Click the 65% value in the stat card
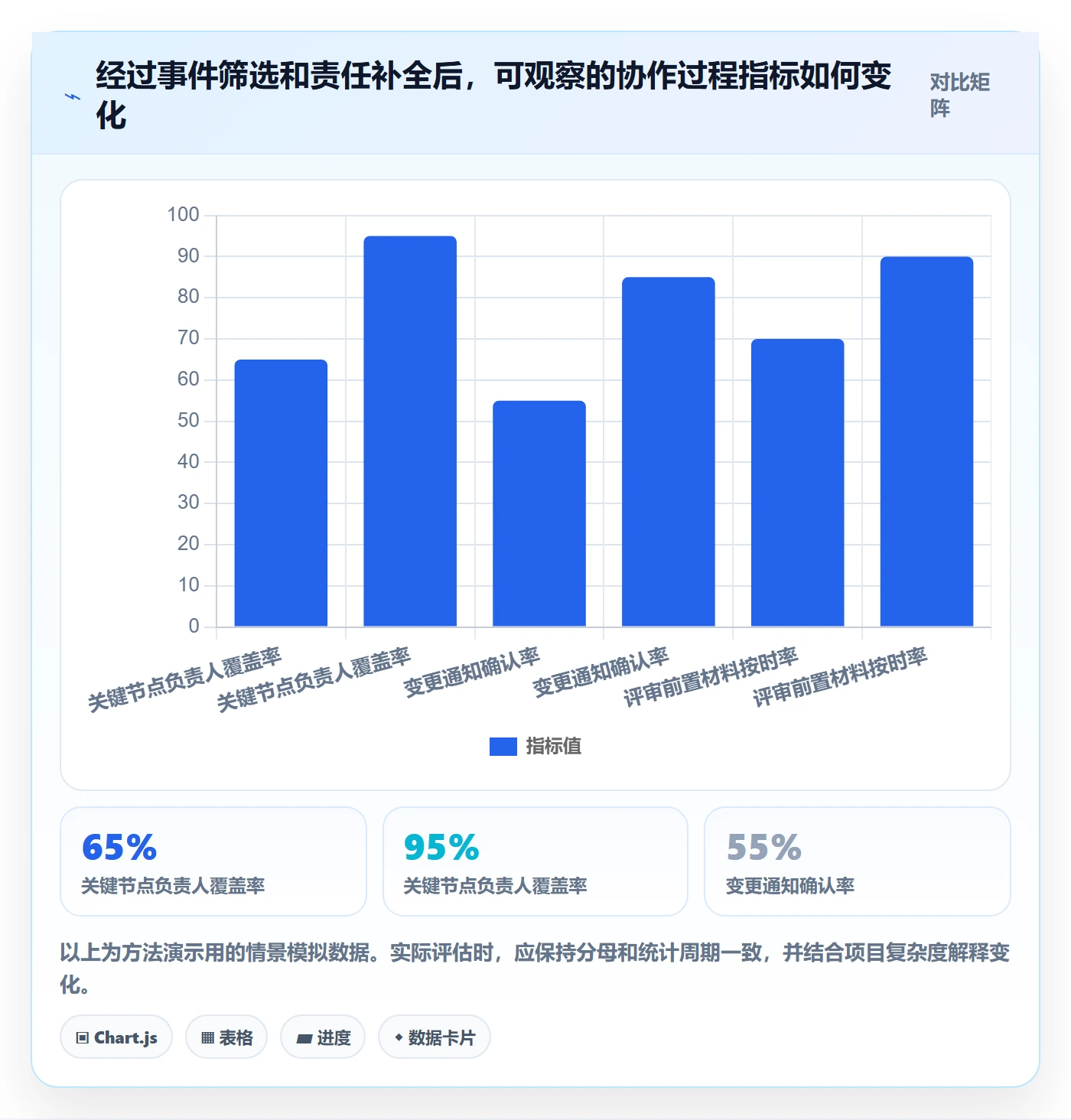1071x1120 pixels. tap(119, 848)
